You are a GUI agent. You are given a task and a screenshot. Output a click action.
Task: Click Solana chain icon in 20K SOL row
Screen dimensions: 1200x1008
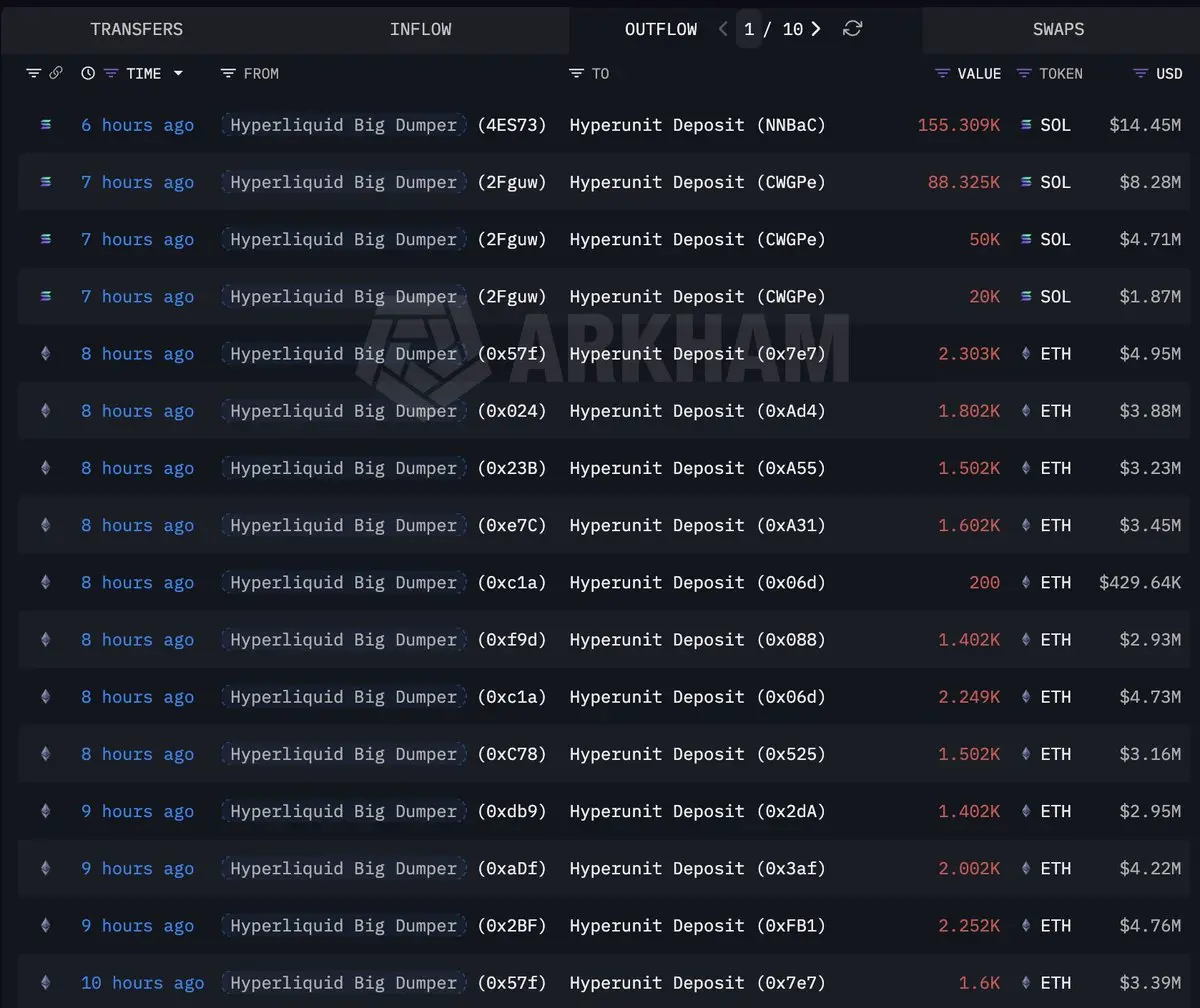pos(45,296)
